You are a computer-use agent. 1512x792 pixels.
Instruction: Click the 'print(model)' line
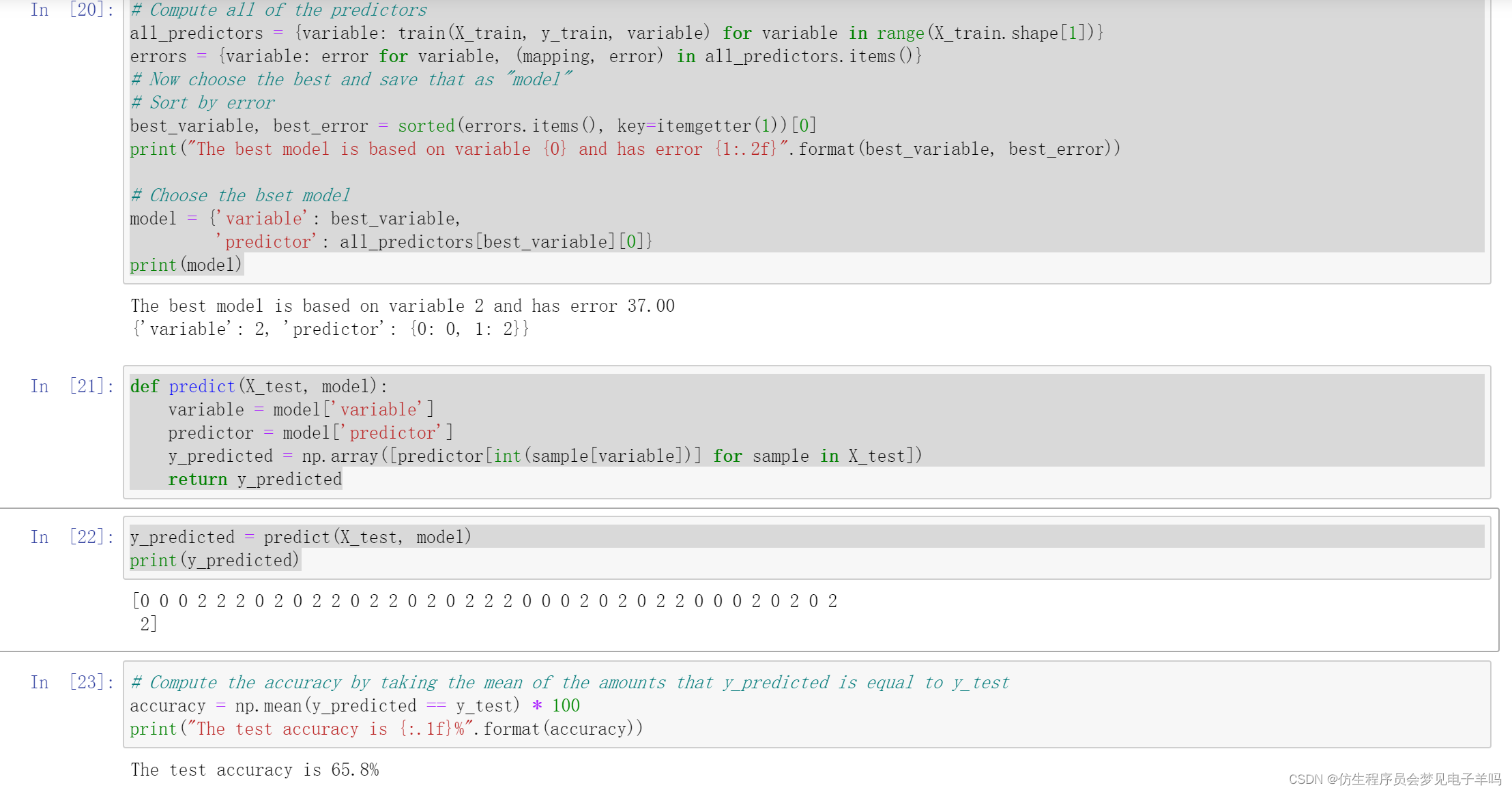[x=186, y=265]
